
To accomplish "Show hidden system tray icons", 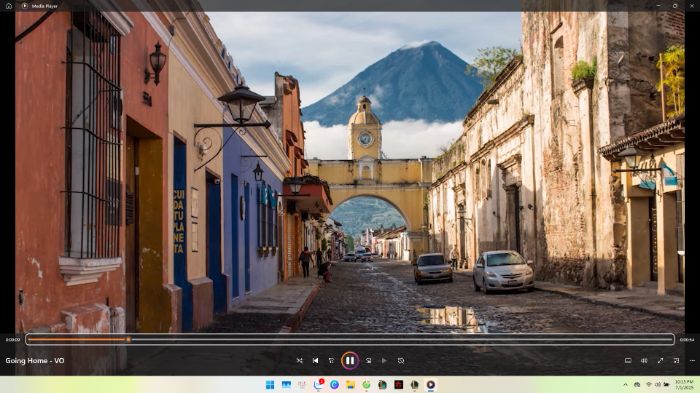I will [x=625, y=385].
